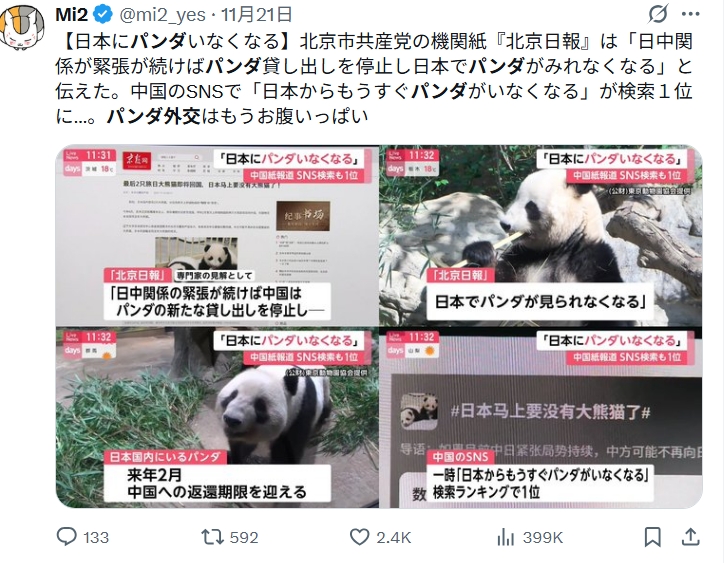This screenshot has width=724, height=563.
Task: Open the walking panda bottom-left image
Action: click(x=217, y=418)
